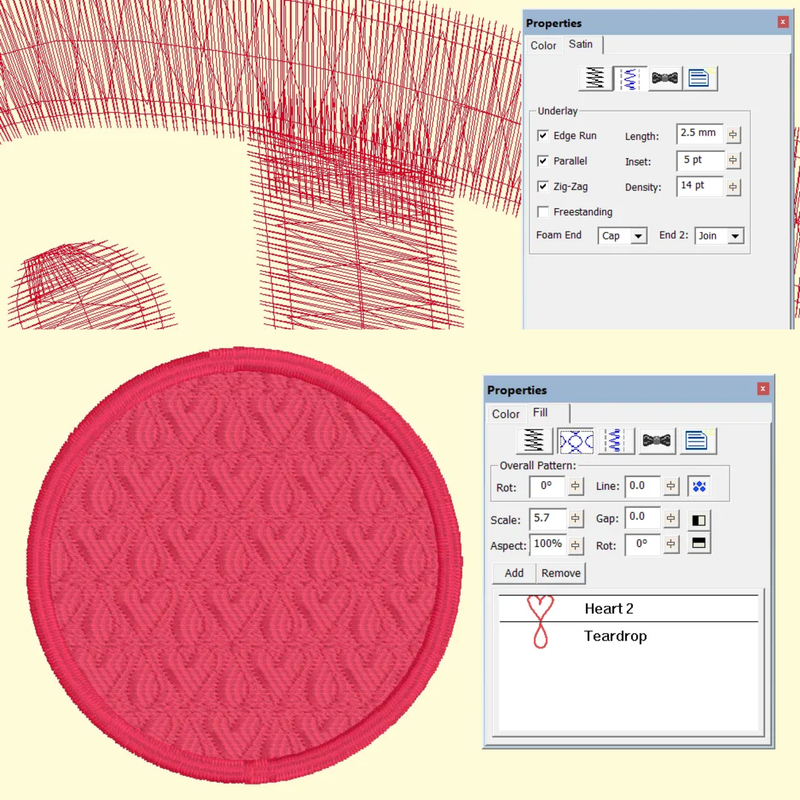Click the Add motif button

[x=514, y=573]
